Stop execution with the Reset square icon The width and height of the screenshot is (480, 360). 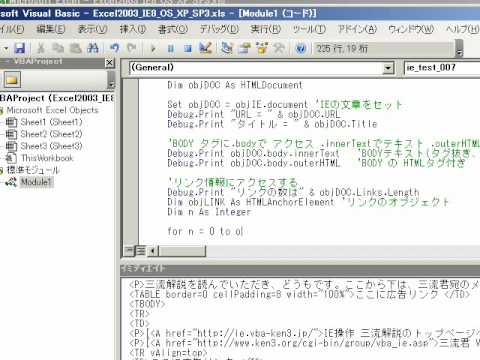pyautogui.click(x=188, y=49)
